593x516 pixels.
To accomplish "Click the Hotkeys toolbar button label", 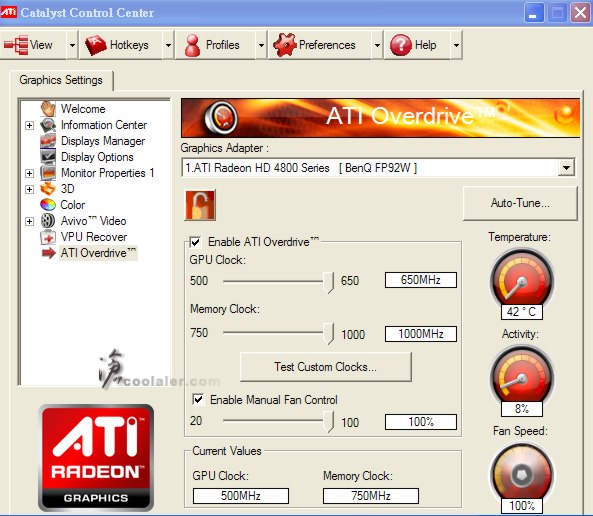I will coord(129,45).
